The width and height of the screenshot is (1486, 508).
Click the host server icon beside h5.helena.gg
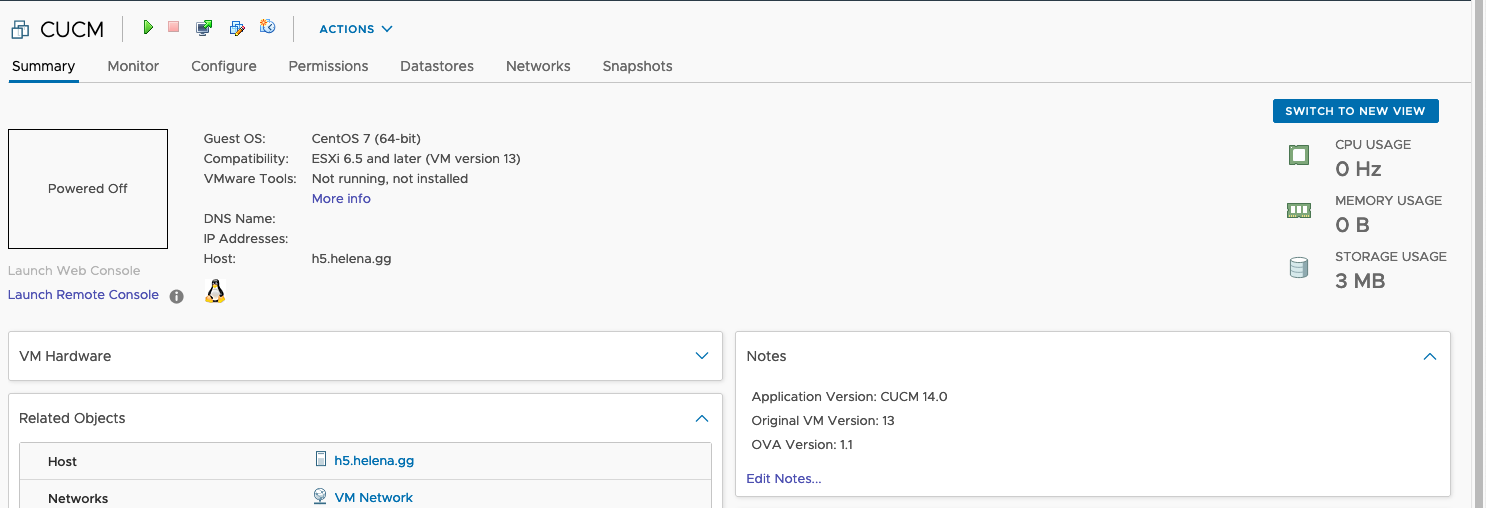point(321,460)
